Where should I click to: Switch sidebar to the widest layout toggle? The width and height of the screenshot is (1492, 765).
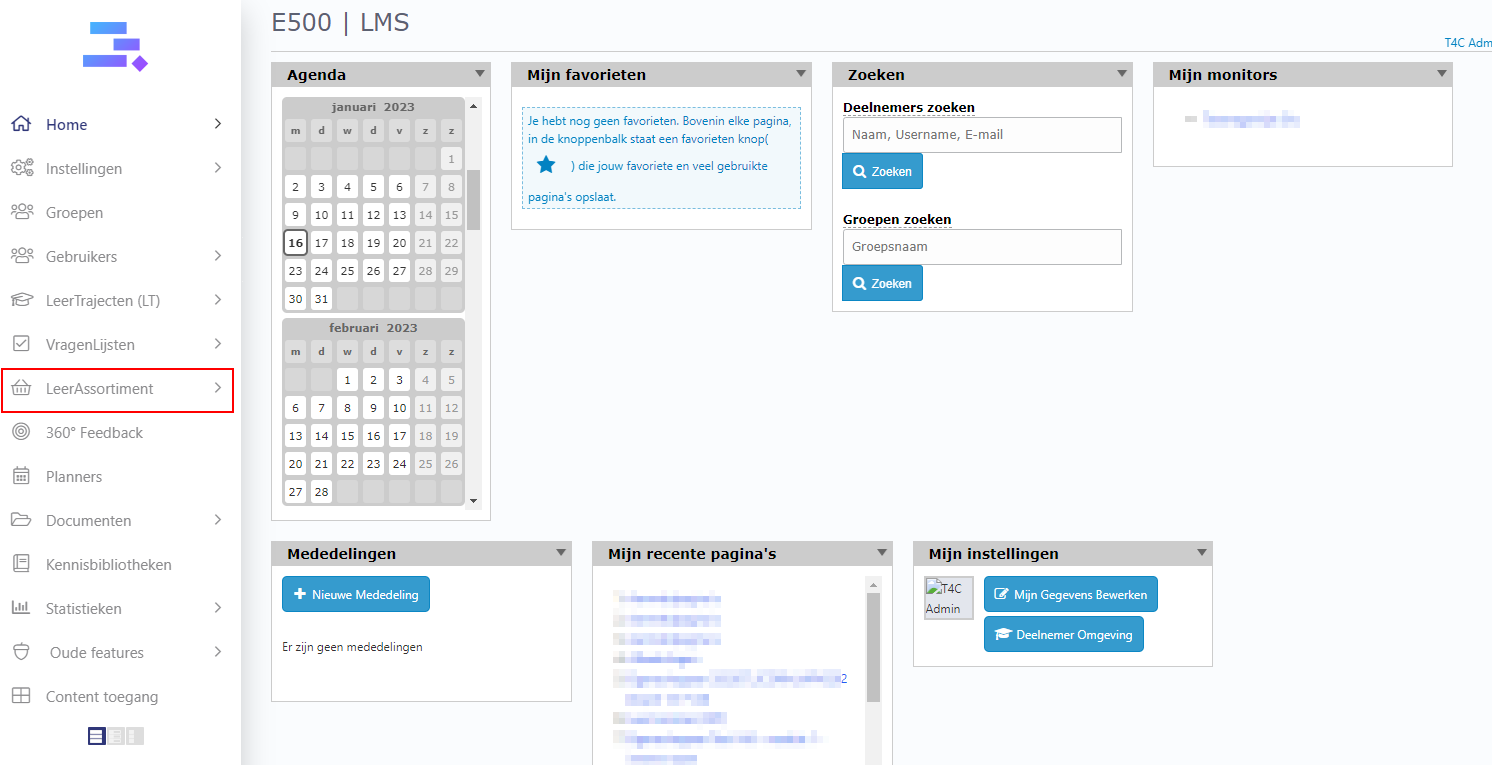pyautogui.click(x=96, y=736)
